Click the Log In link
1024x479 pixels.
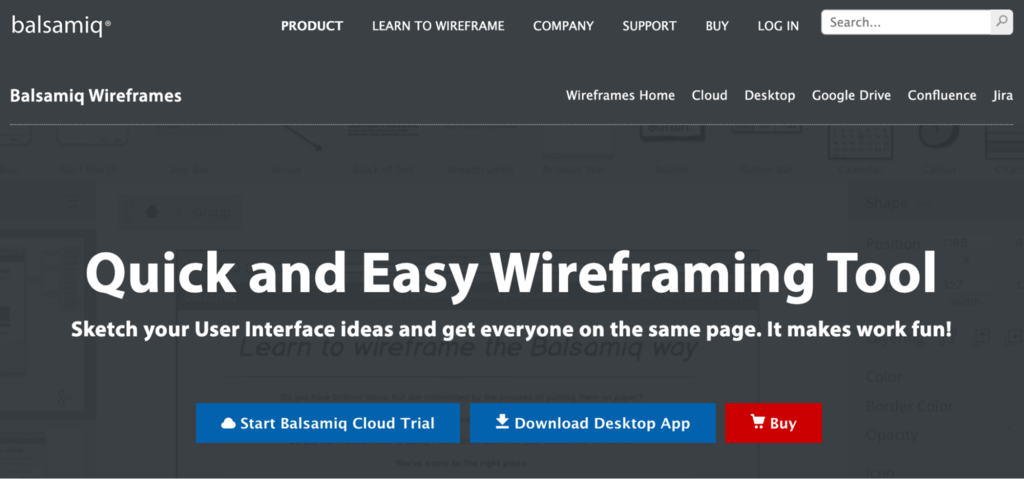778,26
